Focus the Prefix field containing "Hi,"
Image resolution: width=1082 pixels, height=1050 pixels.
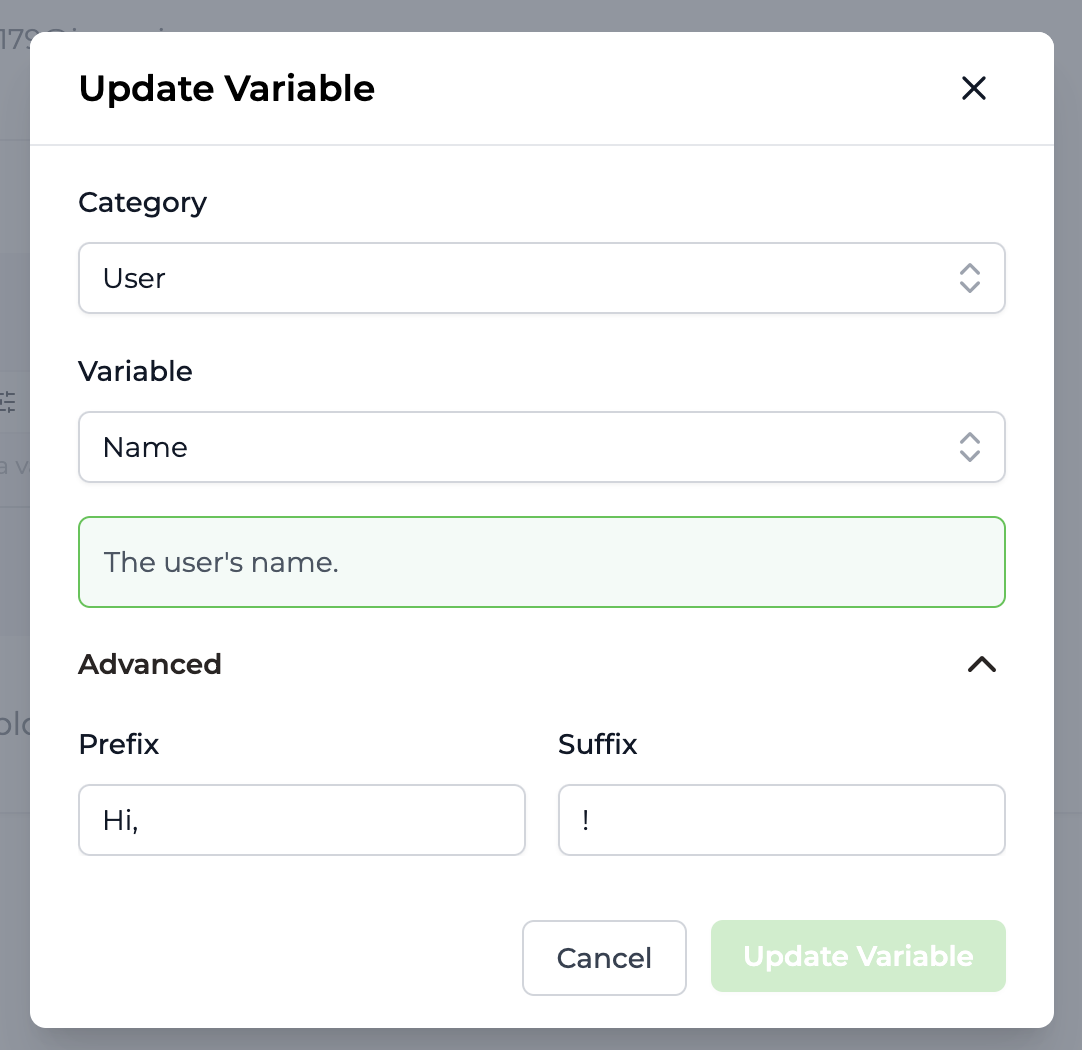[x=302, y=820]
